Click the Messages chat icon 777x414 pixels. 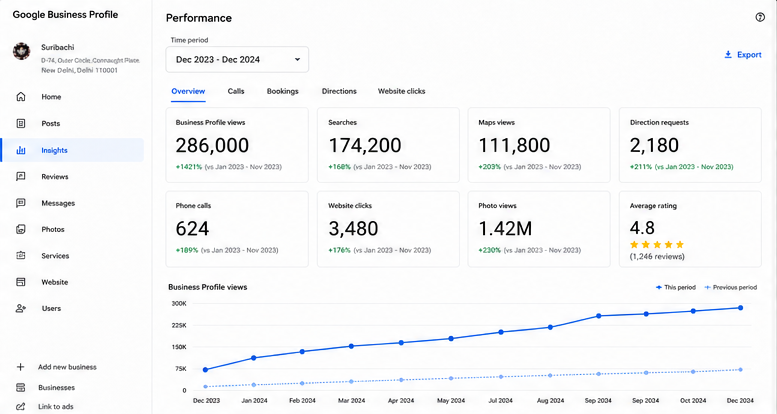pyautogui.click(x=21, y=203)
